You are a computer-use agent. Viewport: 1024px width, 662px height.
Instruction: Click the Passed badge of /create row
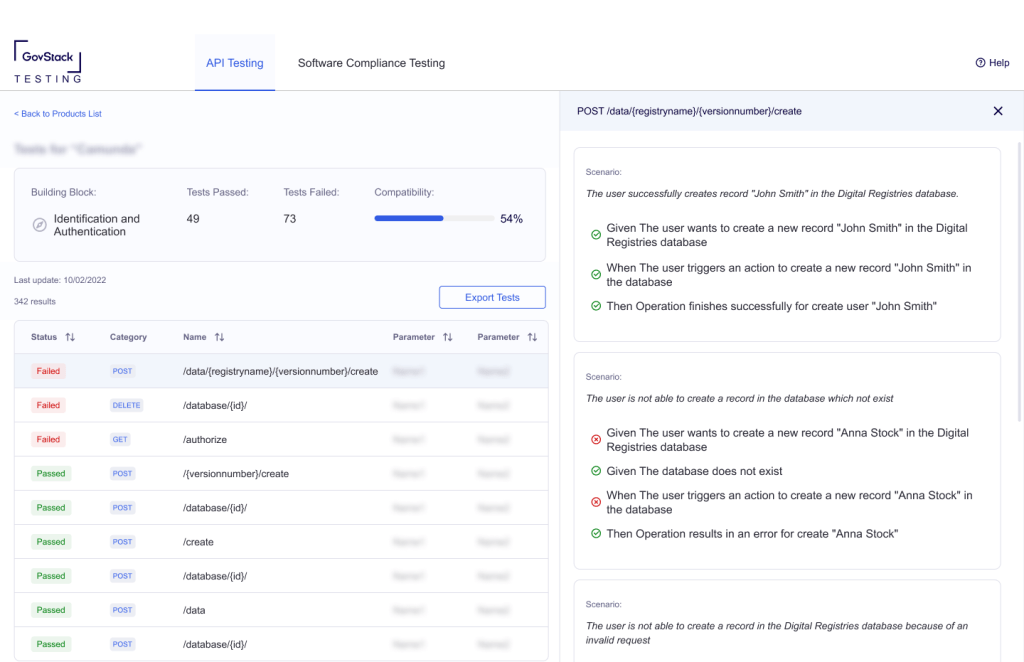pyautogui.click(x=51, y=542)
